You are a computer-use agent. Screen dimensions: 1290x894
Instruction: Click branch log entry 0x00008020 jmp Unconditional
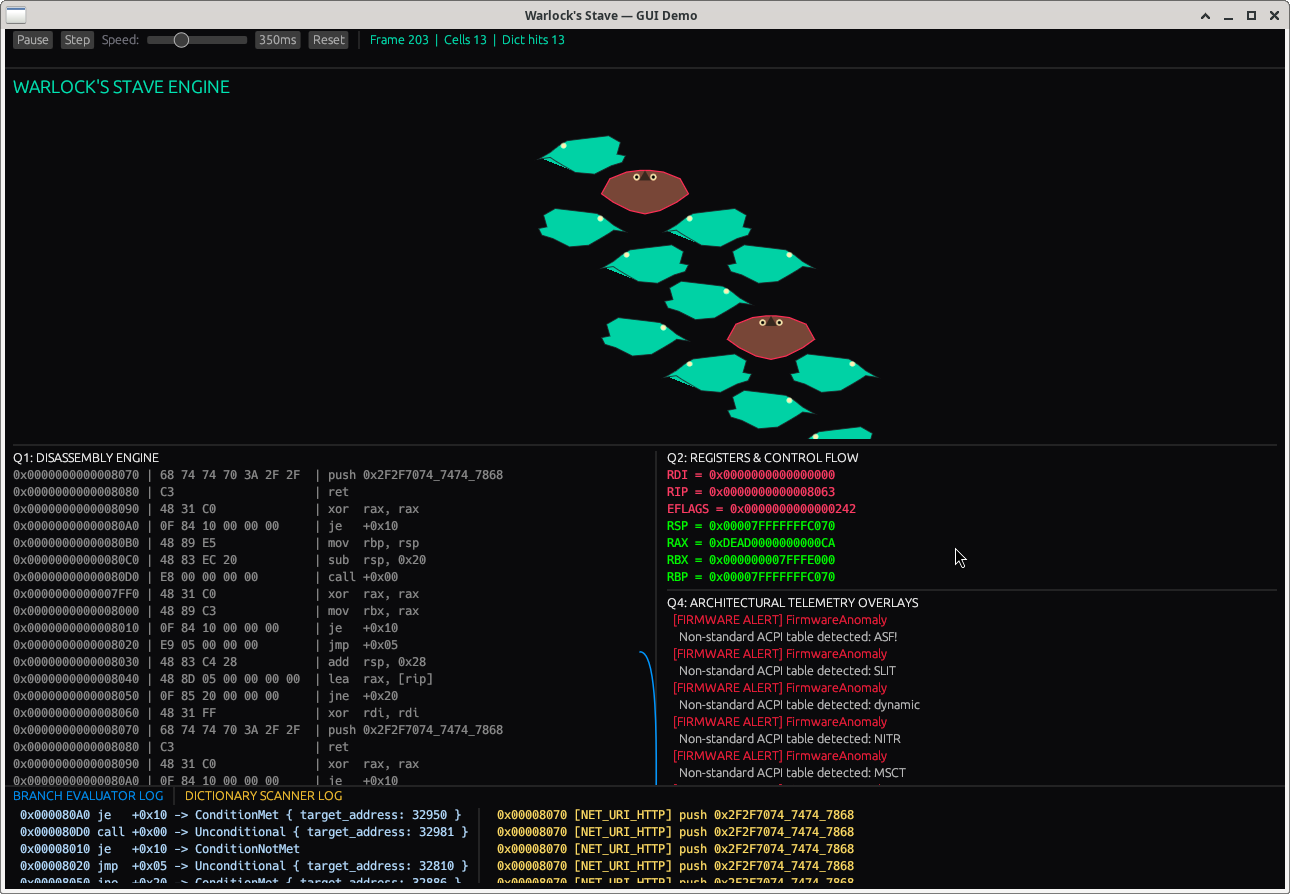point(244,866)
